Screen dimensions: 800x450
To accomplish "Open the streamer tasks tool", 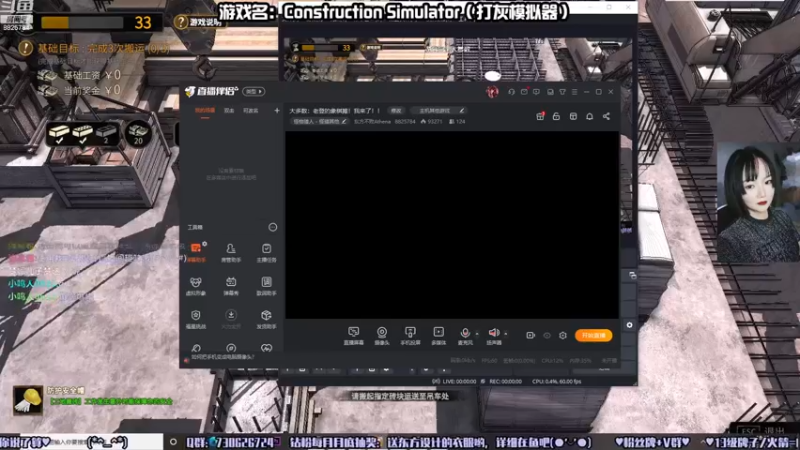I will tap(266, 252).
